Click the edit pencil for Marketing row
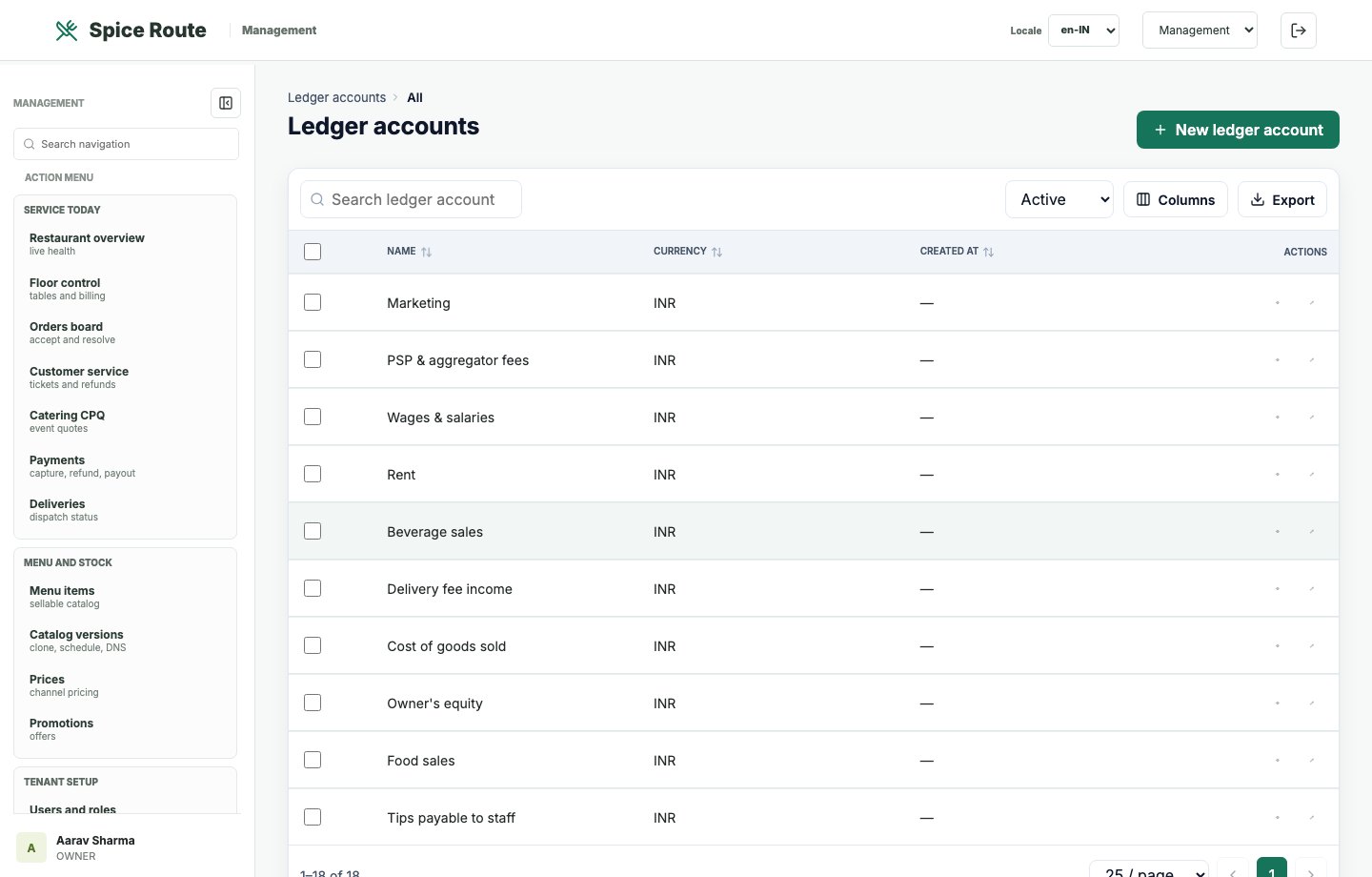The image size is (1372, 877). click(1312, 303)
